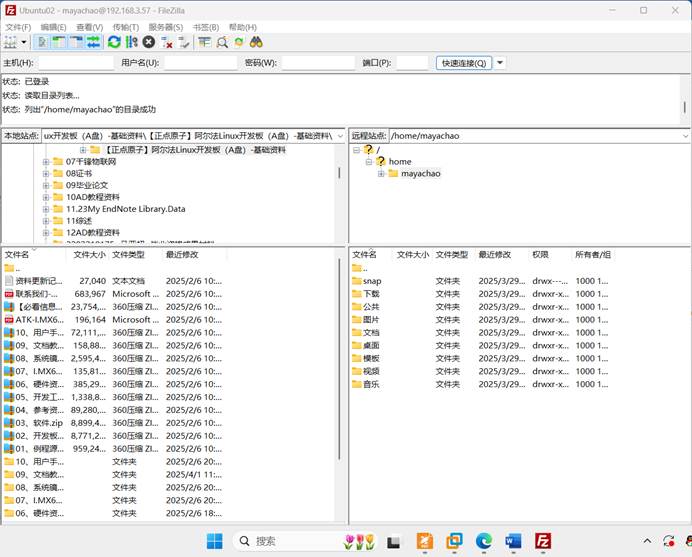
Task: Expand the 09毕业论文 folder
Action: coord(46,185)
